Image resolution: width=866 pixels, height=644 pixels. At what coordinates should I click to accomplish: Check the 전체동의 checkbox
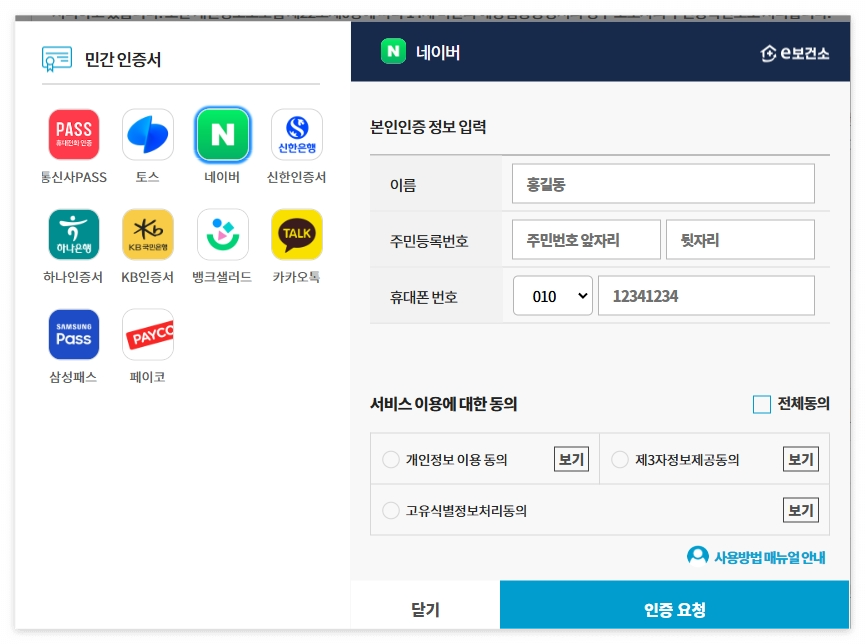(x=762, y=404)
